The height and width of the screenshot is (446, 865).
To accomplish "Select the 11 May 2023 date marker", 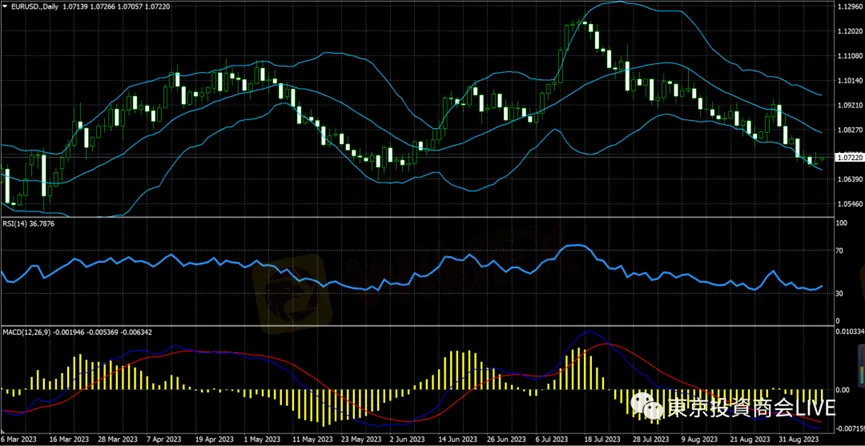I will click(x=307, y=439).
